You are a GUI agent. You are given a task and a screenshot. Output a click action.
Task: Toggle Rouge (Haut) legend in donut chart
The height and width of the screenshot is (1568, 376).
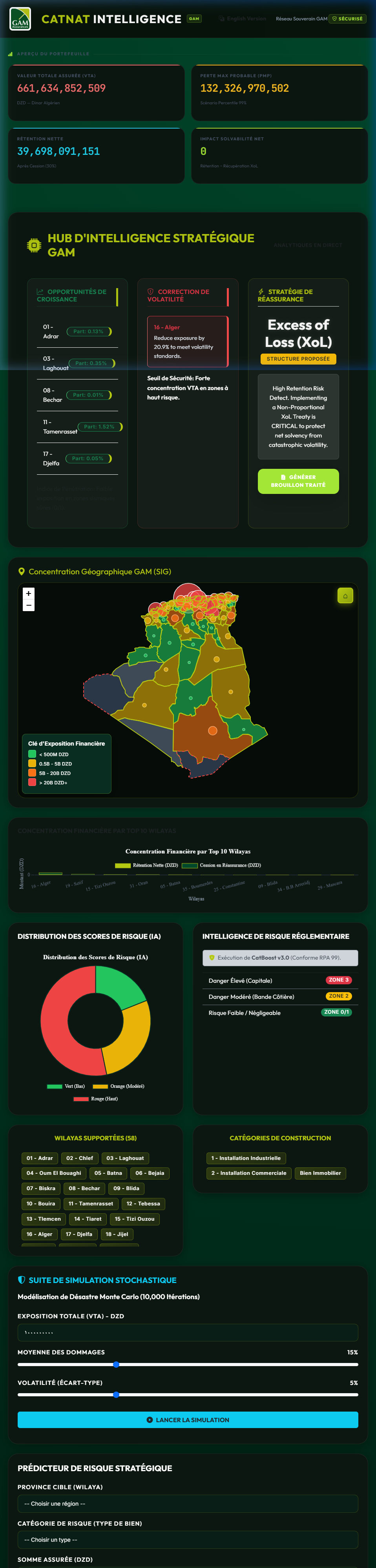tap(96, 1099)
